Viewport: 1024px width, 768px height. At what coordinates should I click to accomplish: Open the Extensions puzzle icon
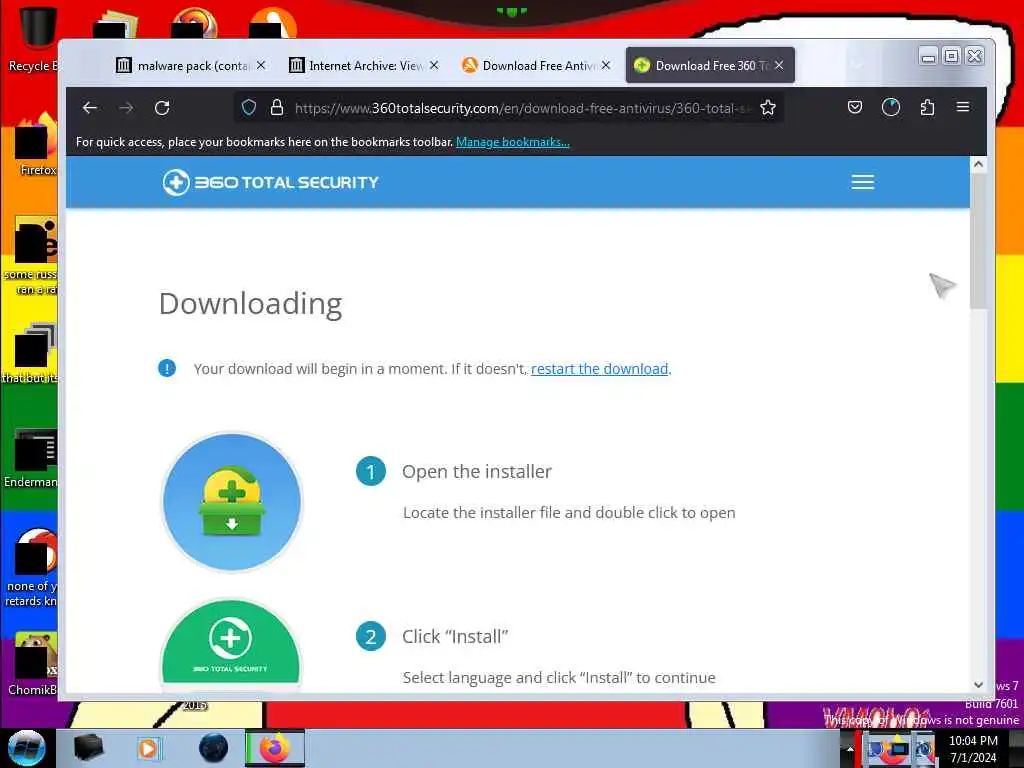[x=927, y=107]
